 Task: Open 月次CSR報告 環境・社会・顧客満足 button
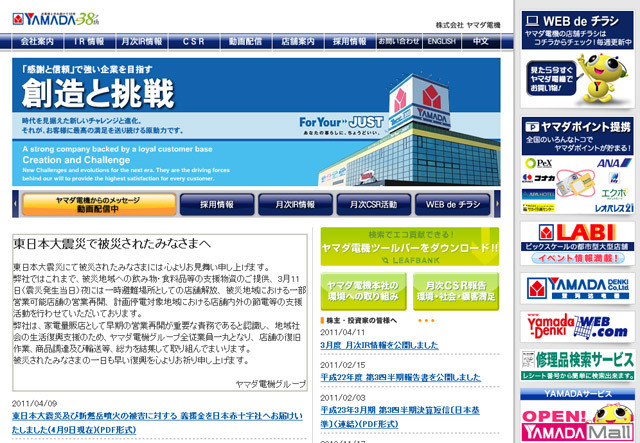click(x=456, y=291)
